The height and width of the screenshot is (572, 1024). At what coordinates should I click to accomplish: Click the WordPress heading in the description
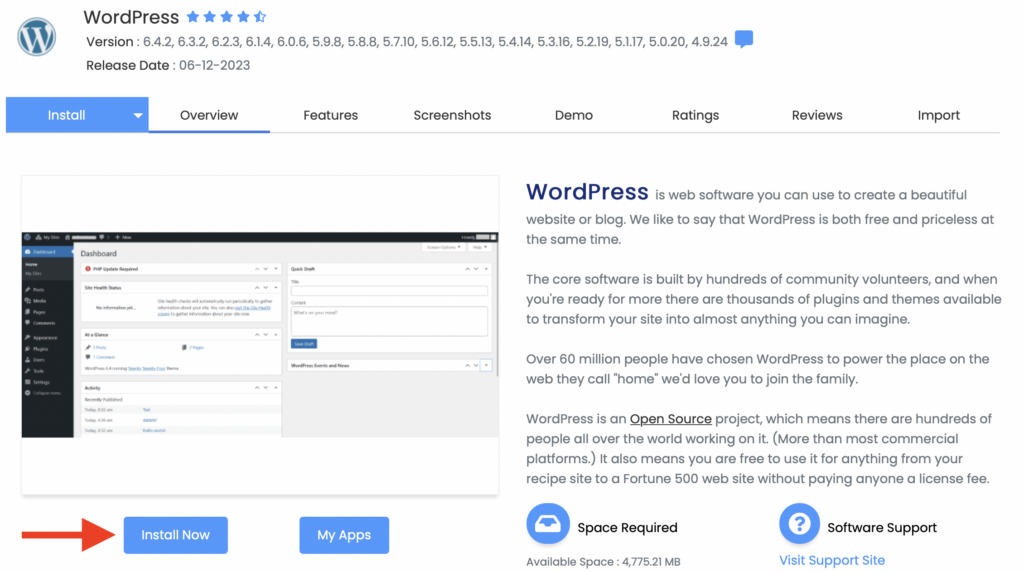click(x=587, y=192)
